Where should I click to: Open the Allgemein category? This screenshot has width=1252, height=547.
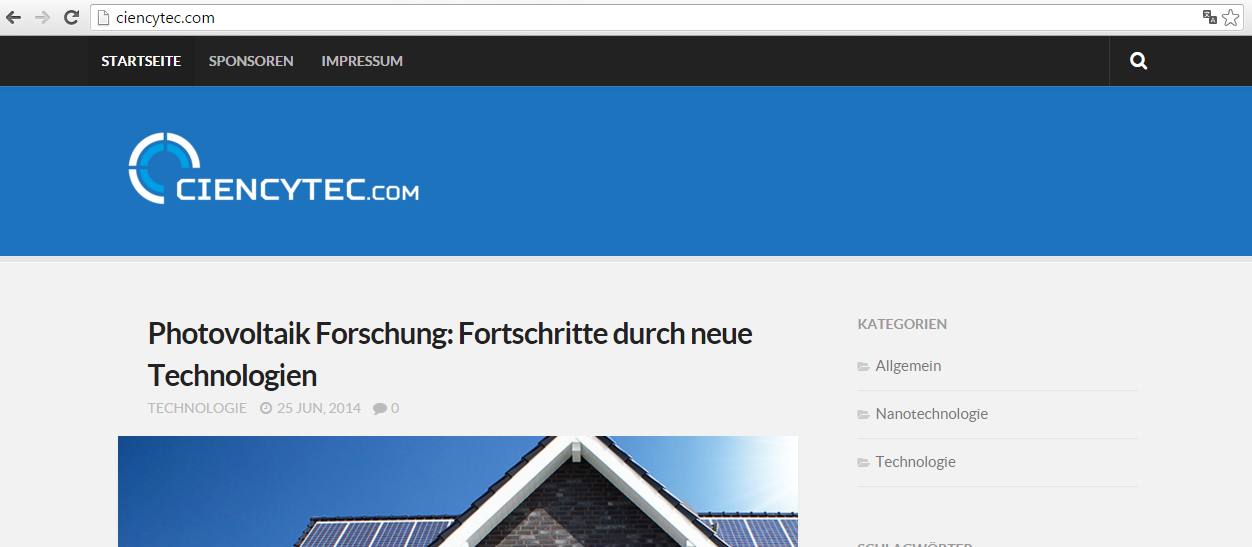coord(908,366)
